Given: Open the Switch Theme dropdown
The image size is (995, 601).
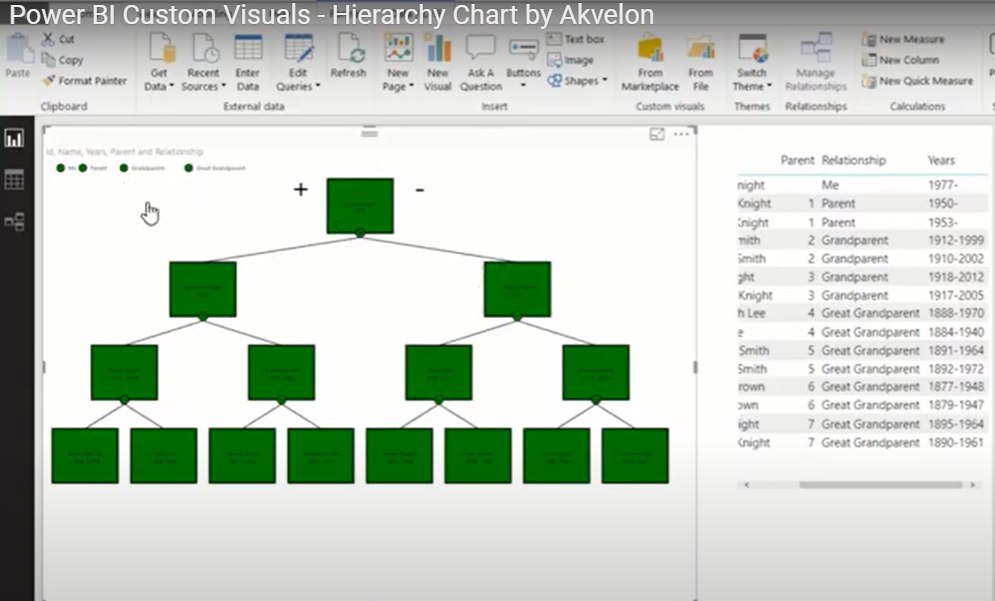Looking at the screenshot, I should [x=752, y=62].
